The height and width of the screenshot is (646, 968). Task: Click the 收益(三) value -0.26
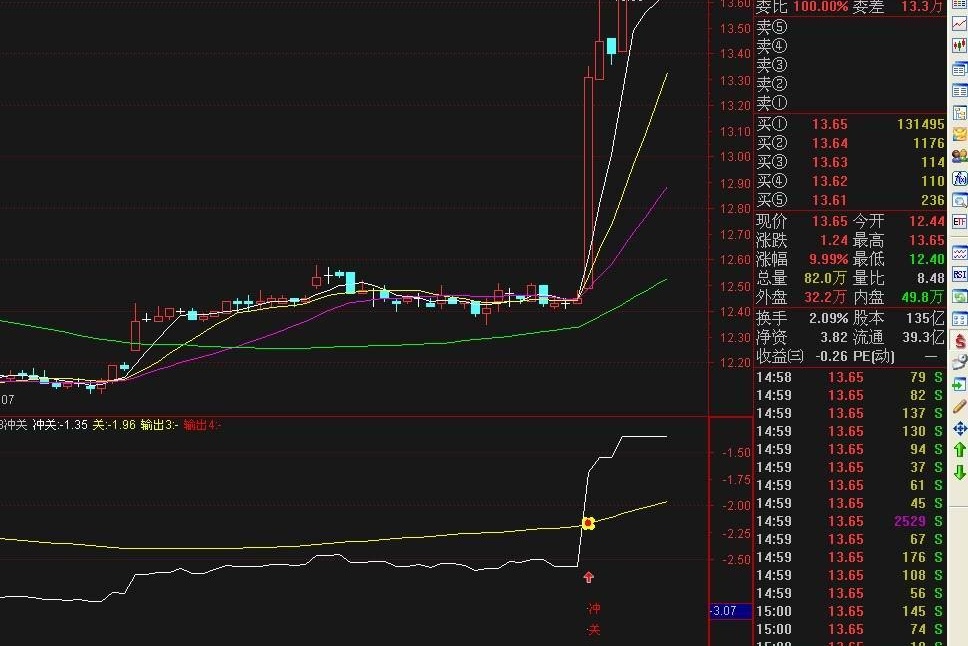pos(832,356)
